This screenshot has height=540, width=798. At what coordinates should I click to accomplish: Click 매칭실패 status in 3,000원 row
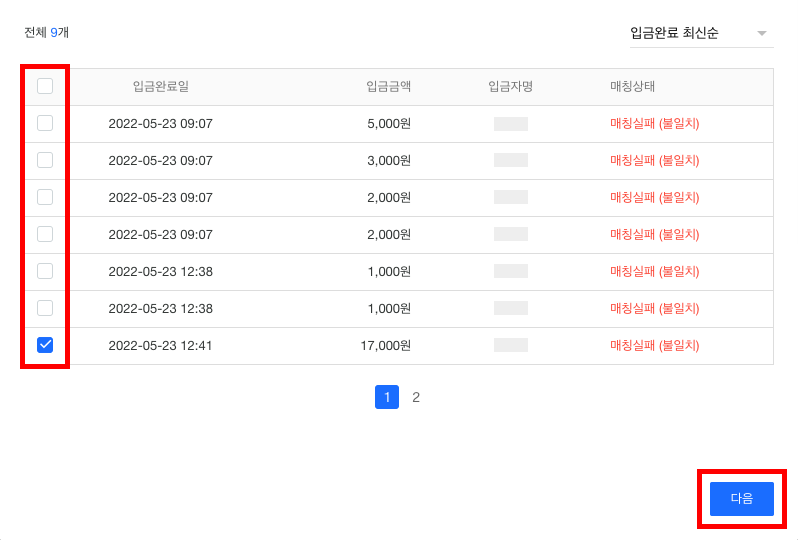point(654,160)
